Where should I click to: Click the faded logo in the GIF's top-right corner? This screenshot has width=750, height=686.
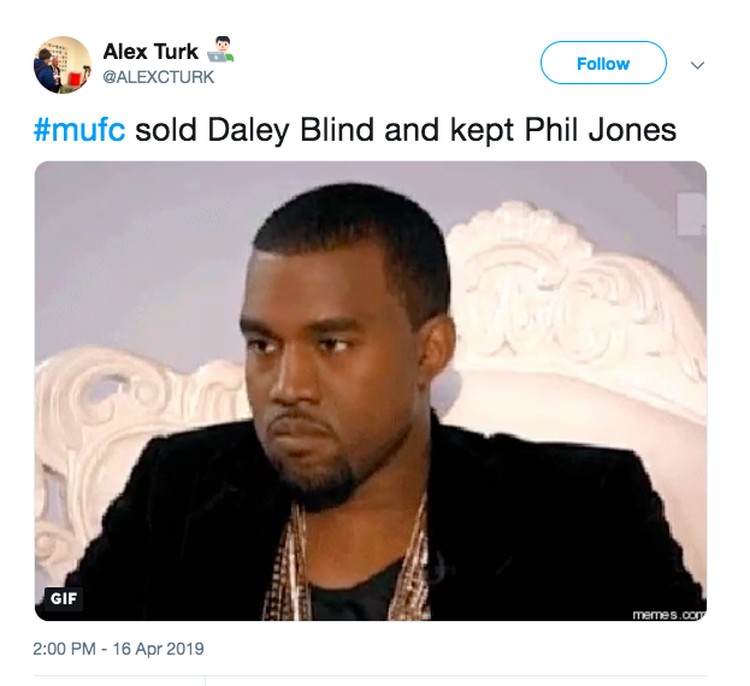(691, 214)
